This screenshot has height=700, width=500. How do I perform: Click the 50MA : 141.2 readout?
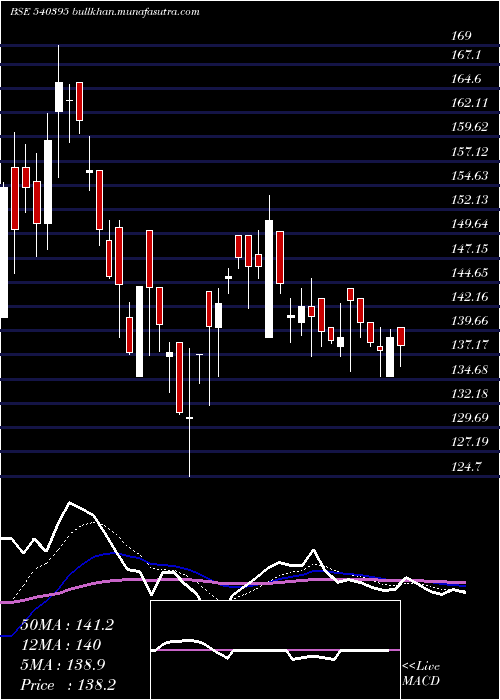(67, 625)
